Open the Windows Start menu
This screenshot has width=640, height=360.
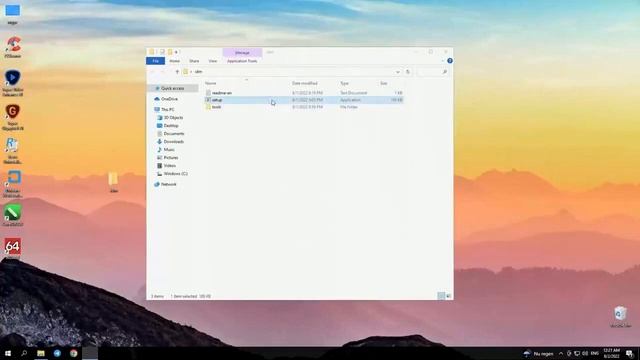[8, 353]
